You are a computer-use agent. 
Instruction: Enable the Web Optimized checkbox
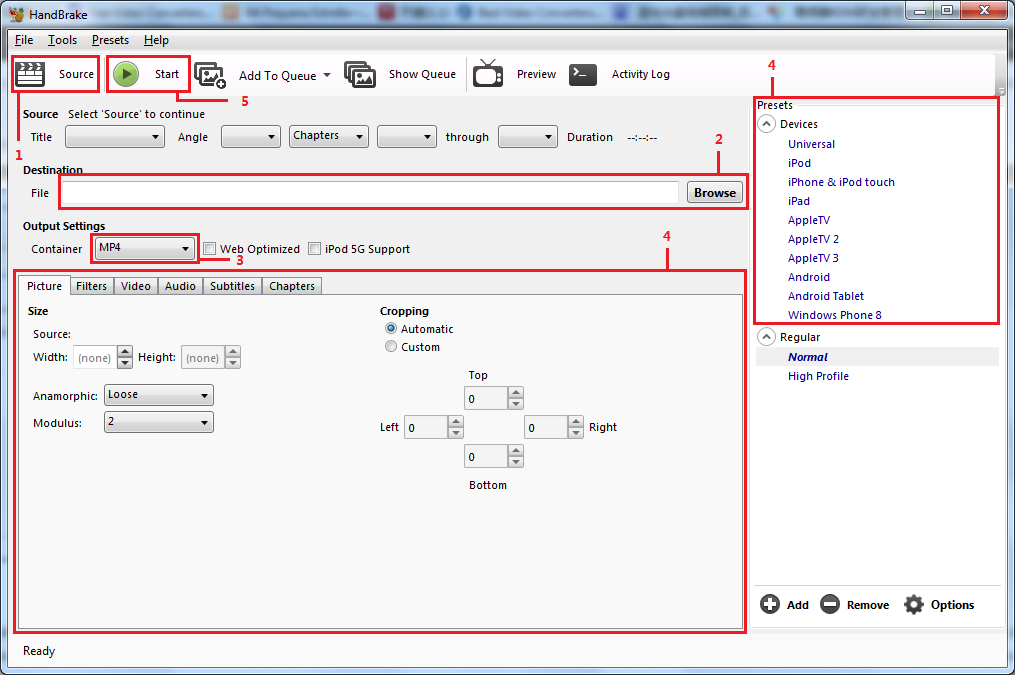(210, 249)
